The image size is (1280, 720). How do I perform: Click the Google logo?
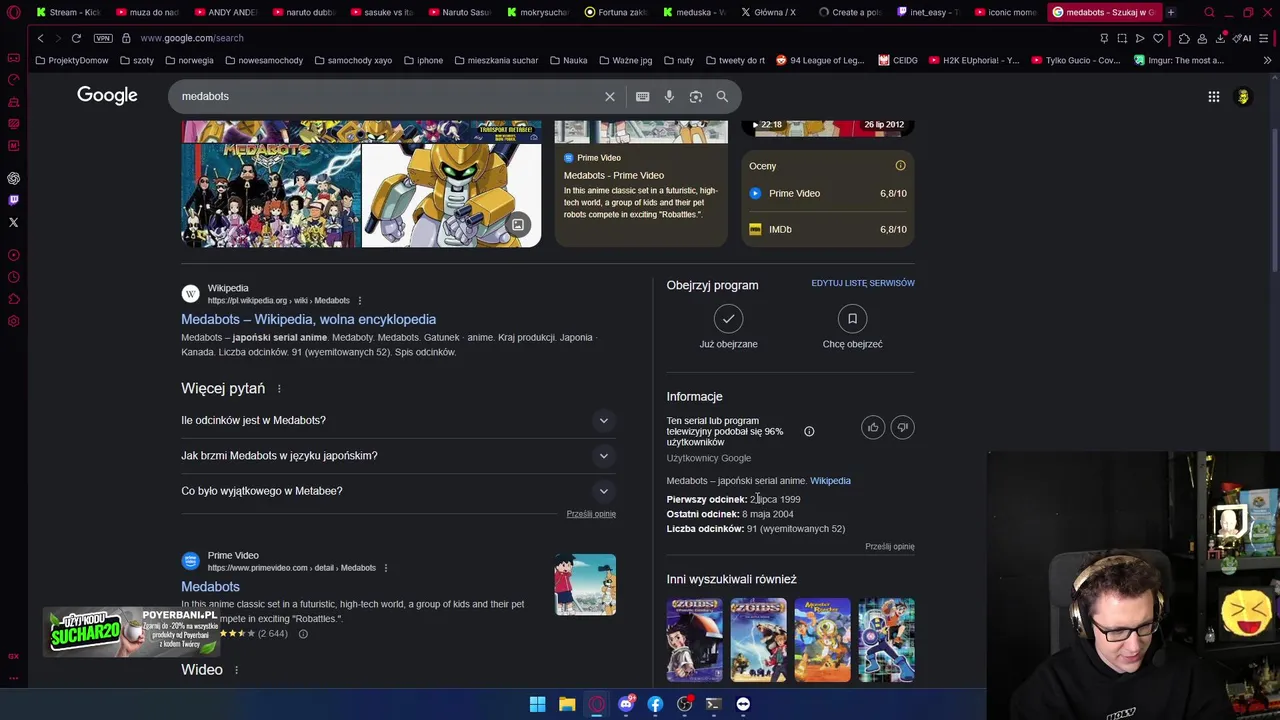point(107,95)
